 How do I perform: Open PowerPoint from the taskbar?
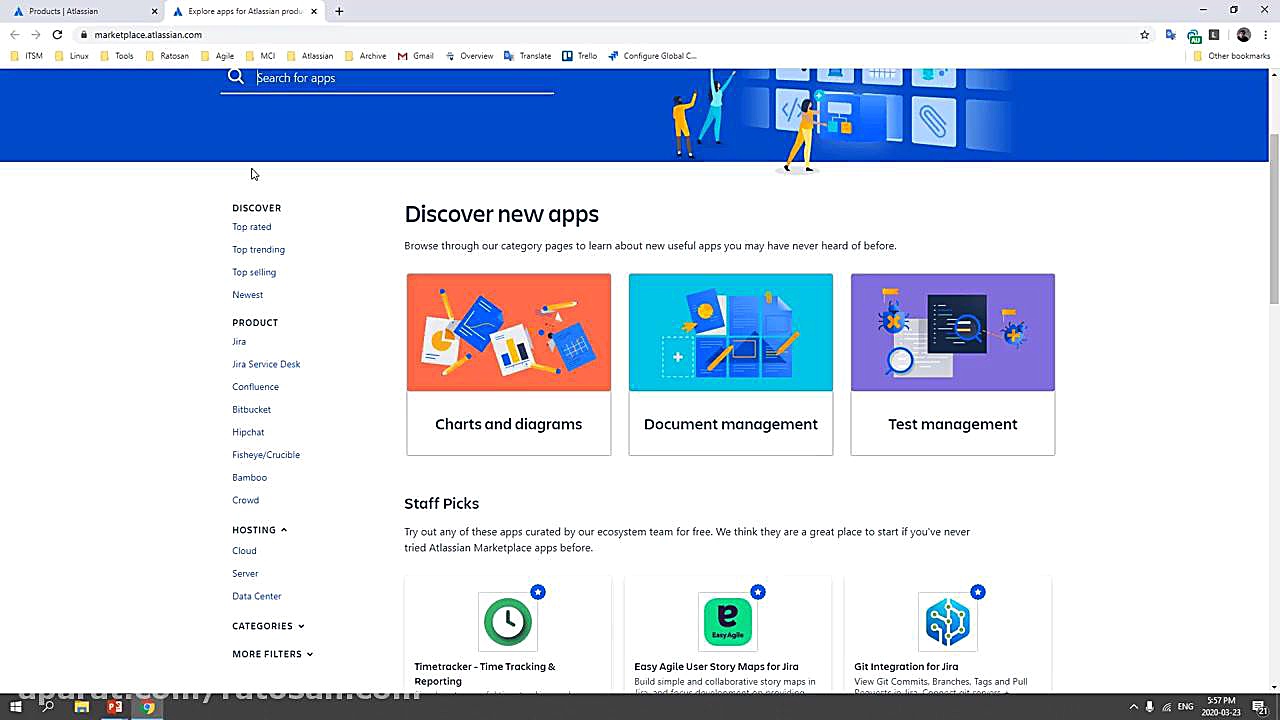pos(114,707)
